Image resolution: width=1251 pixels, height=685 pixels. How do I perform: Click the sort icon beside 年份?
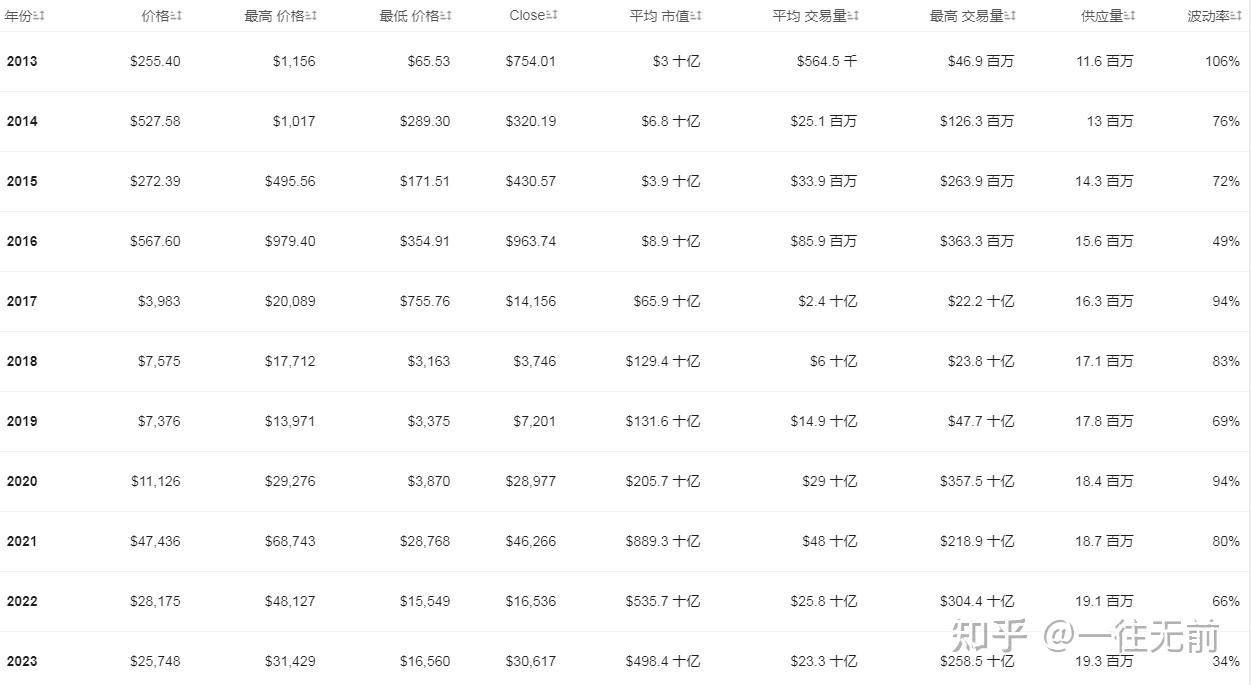click(x=39, y=16)
